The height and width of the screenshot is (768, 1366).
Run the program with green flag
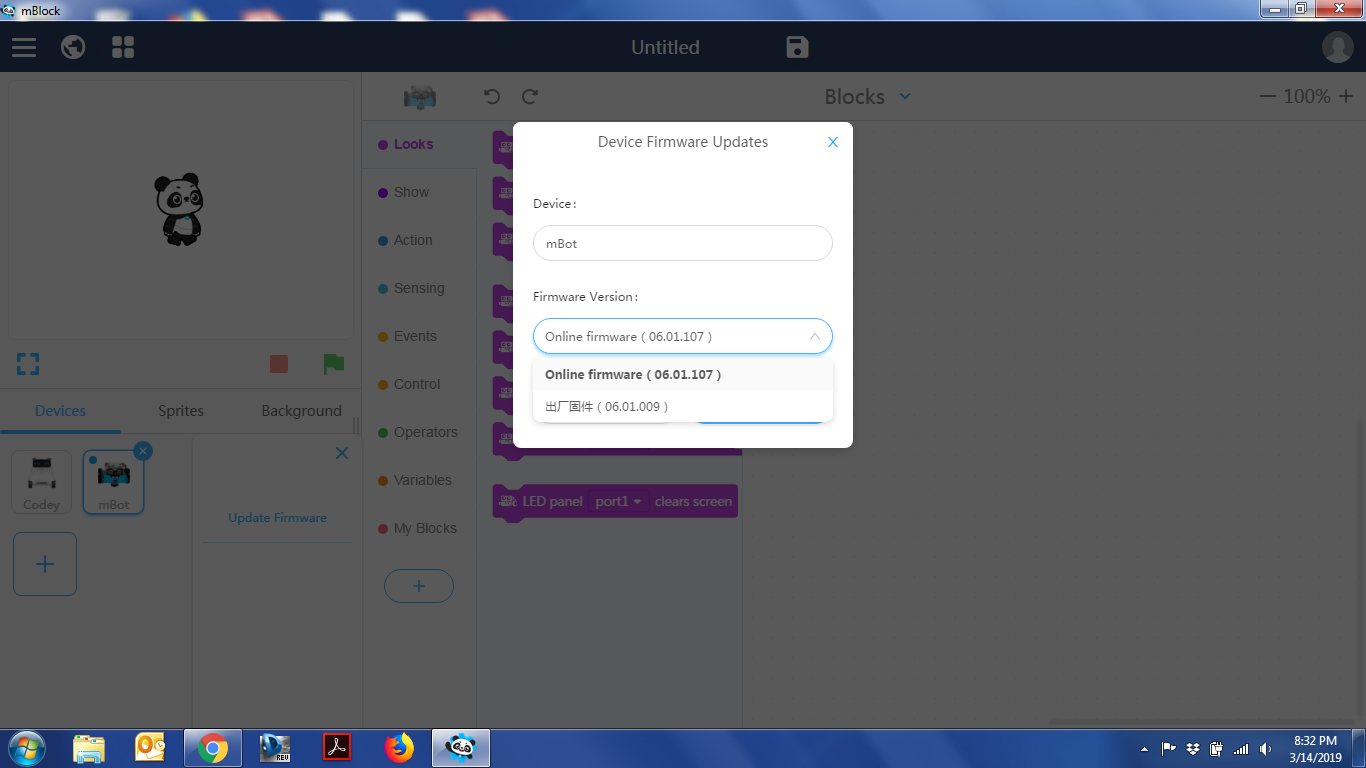pyautogui.click(x=333, y=364)
